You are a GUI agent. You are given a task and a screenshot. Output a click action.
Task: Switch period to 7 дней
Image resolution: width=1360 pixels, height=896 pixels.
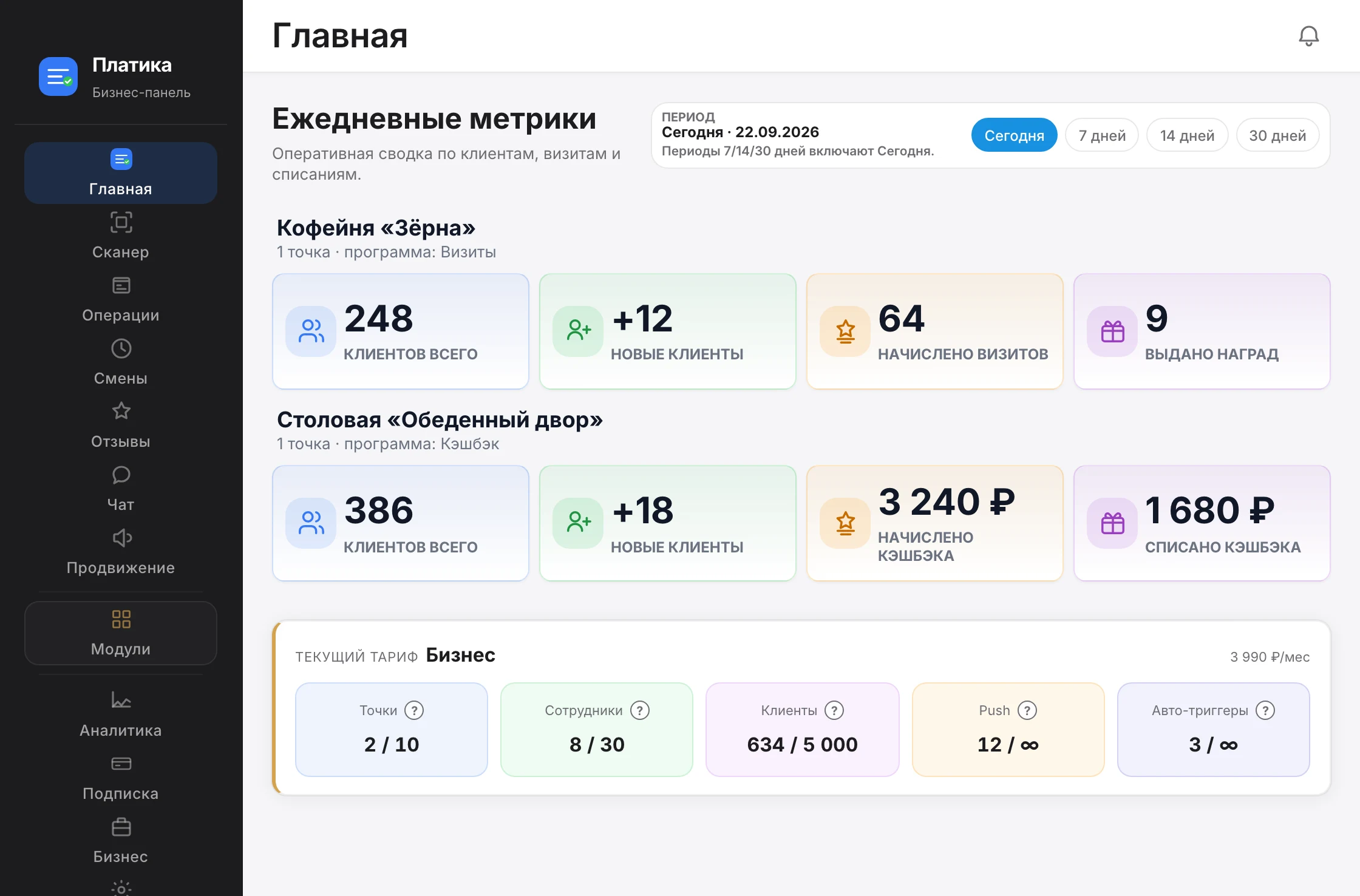point(1102,135)
